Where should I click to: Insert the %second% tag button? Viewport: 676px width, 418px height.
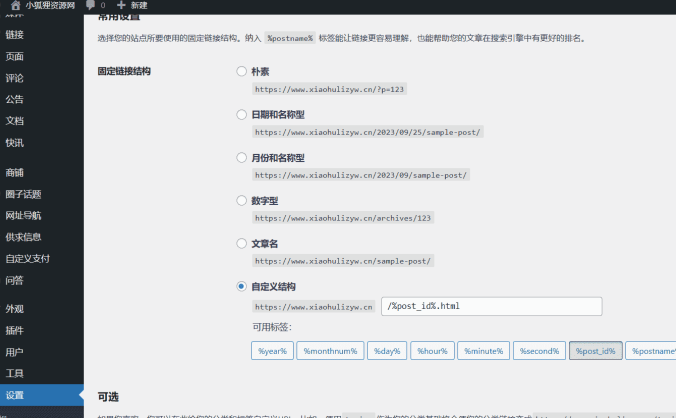tap(539, 351)
